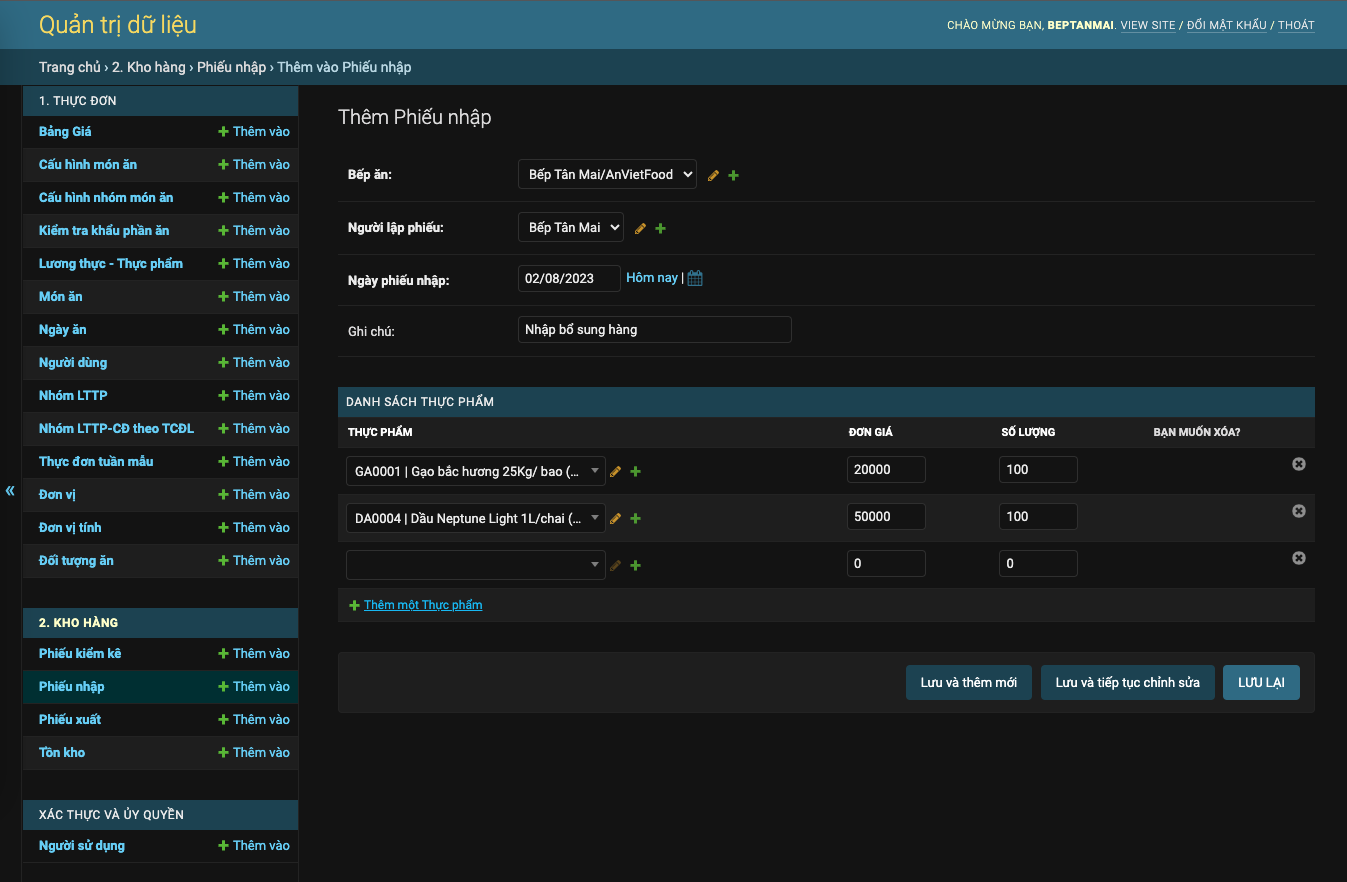Open the calendar icon for Ngày phiếu nhập
Viewport: 1347px width, 882px height.
pos(695,278)
